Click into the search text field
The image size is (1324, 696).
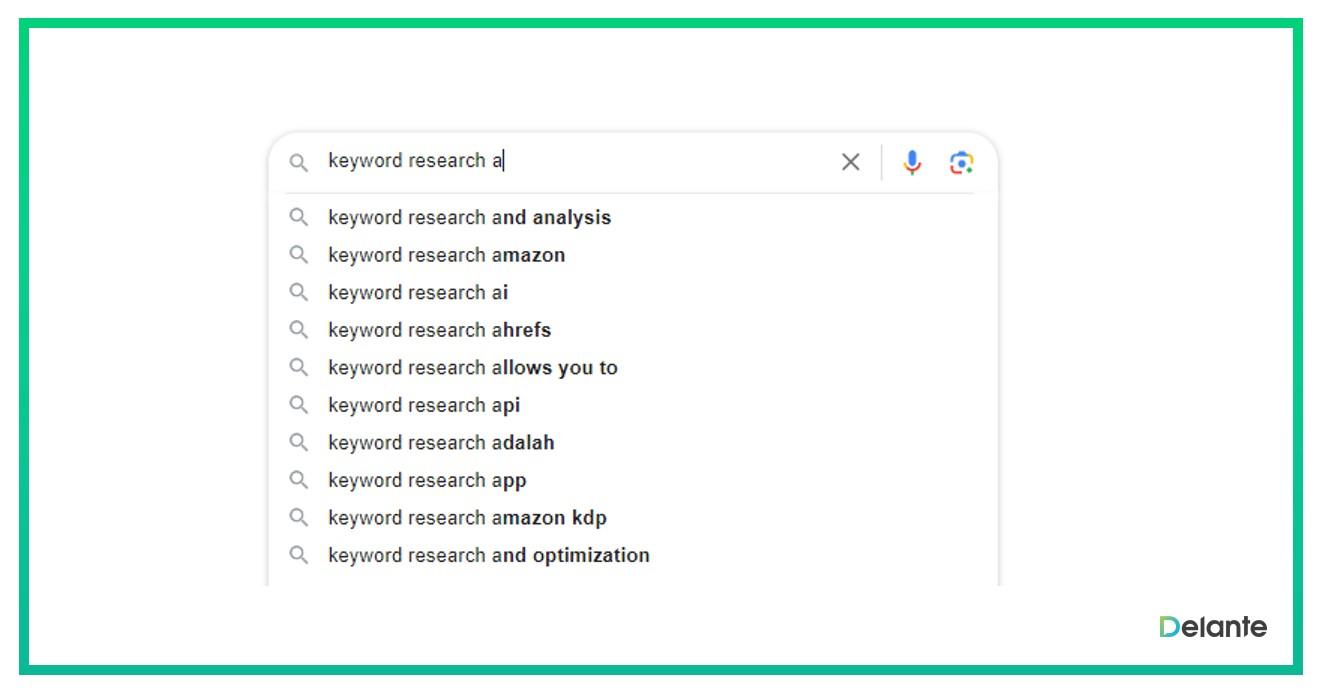pos(600,161)
